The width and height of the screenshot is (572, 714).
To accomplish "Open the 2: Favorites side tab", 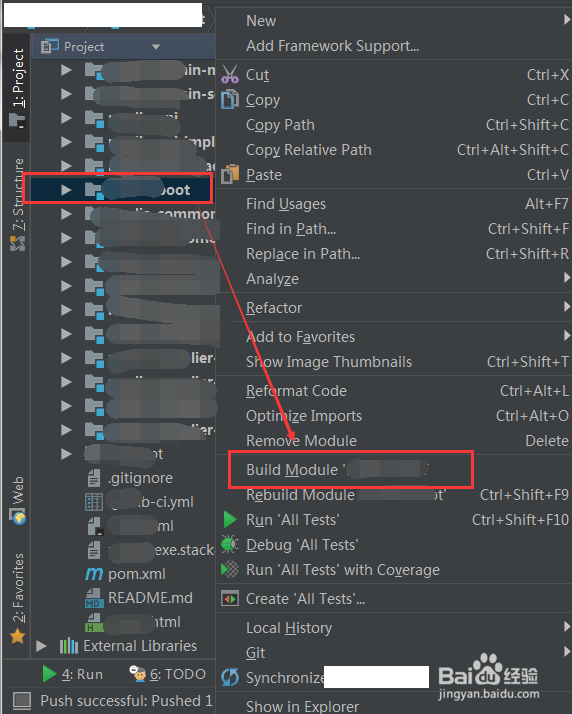I will (x=17, y=597).
